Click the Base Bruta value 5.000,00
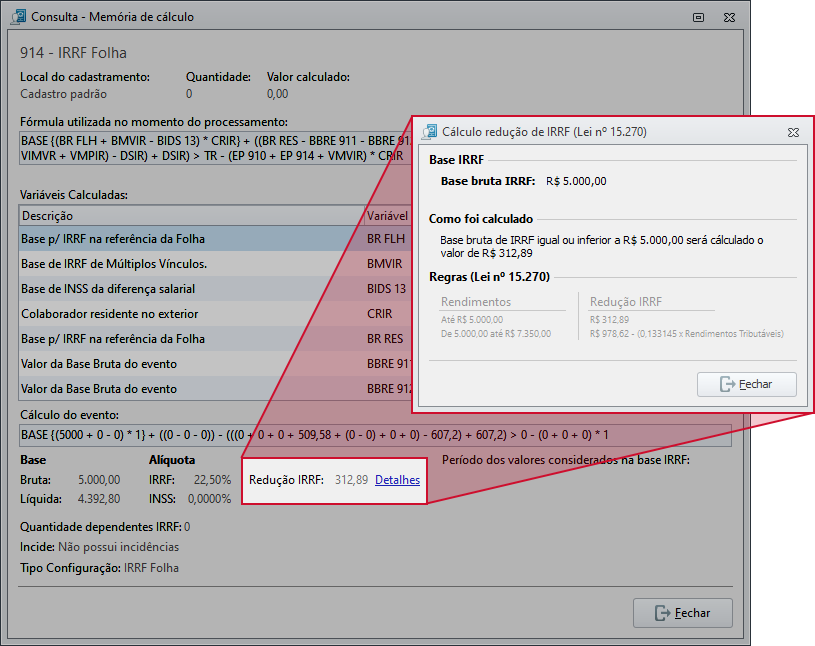The image size is (815, 646). 99,480
